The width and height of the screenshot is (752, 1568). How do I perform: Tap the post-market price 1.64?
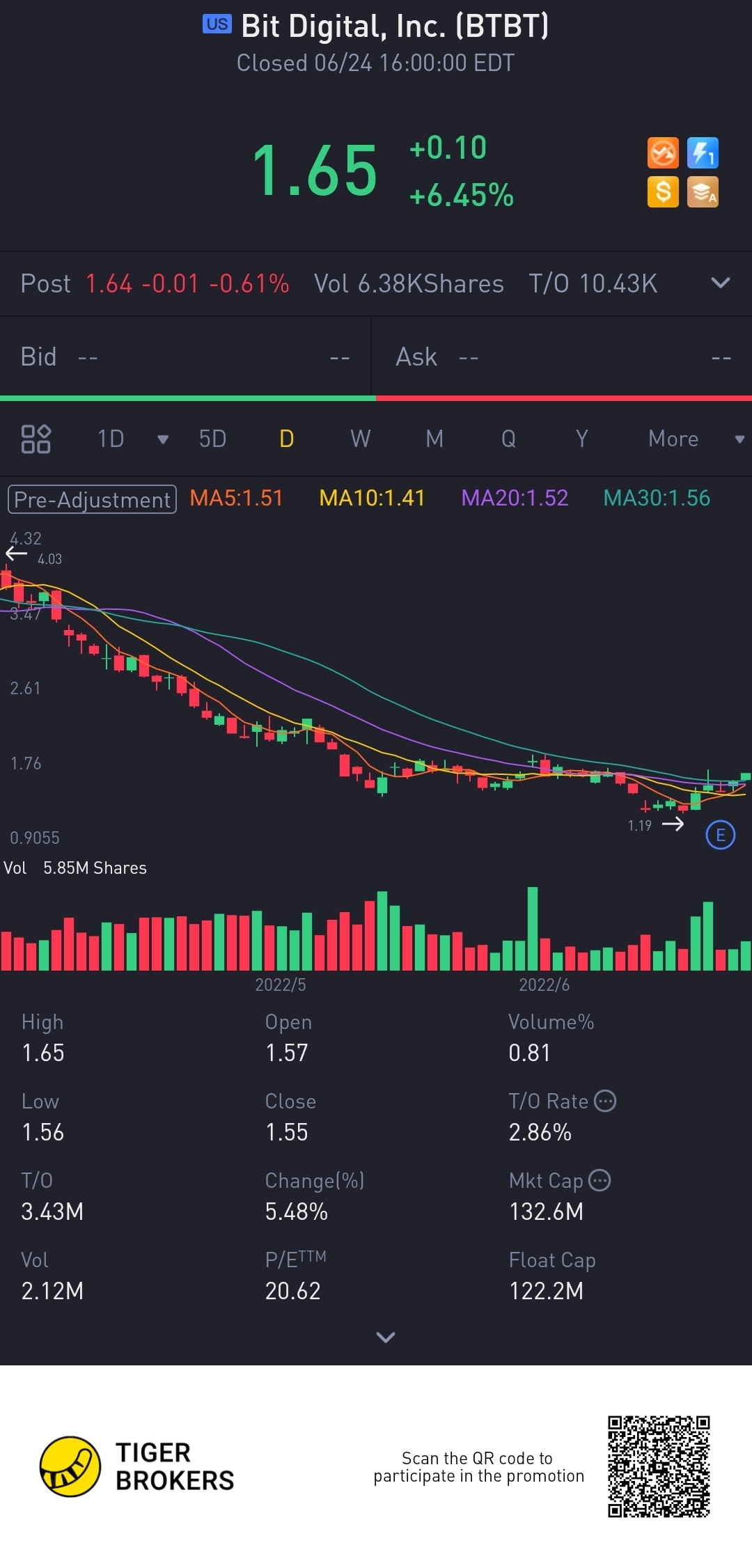click(109, 283)
